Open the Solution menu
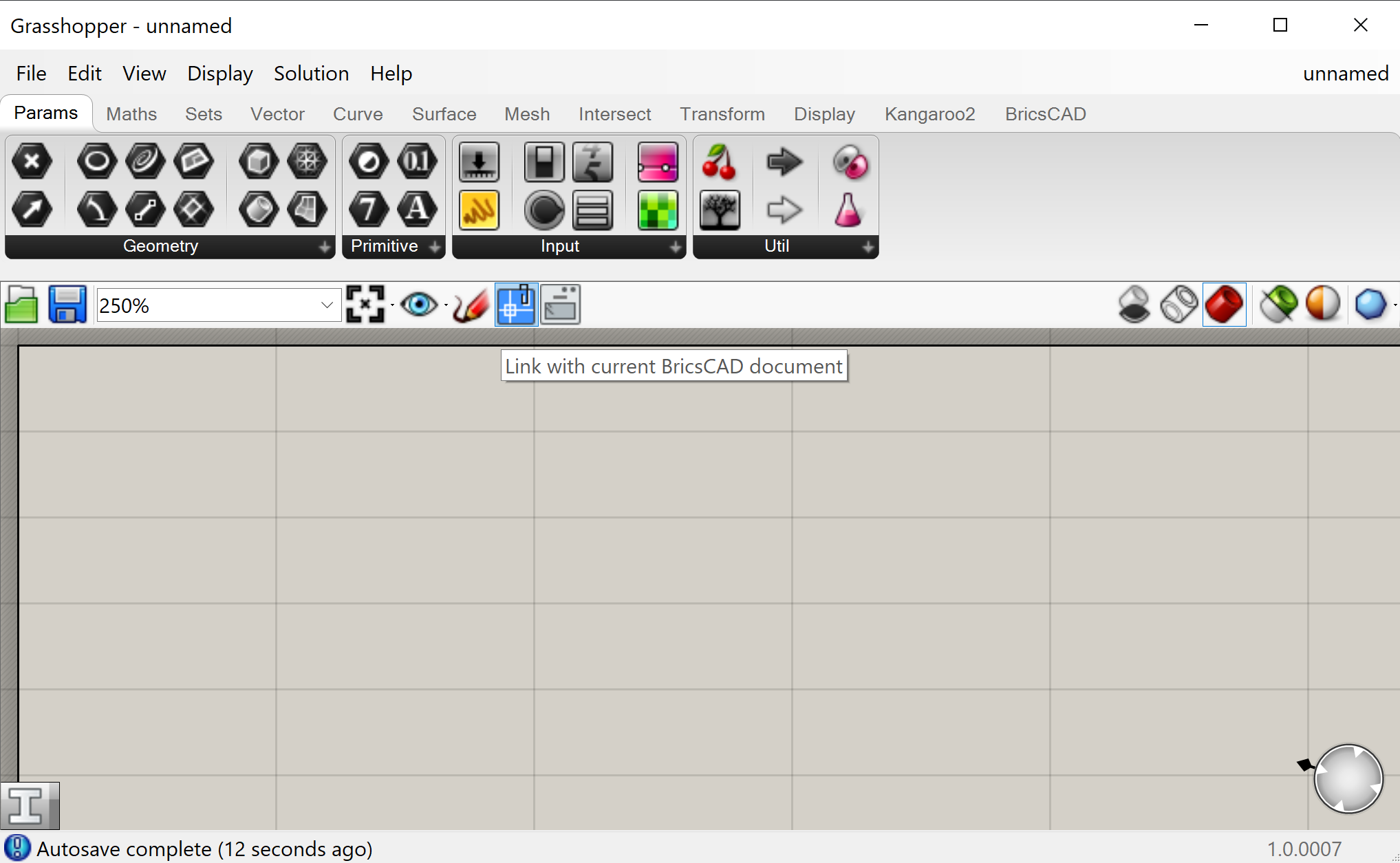The height and width of the screenshot is (863, 1400). point(311,74)
